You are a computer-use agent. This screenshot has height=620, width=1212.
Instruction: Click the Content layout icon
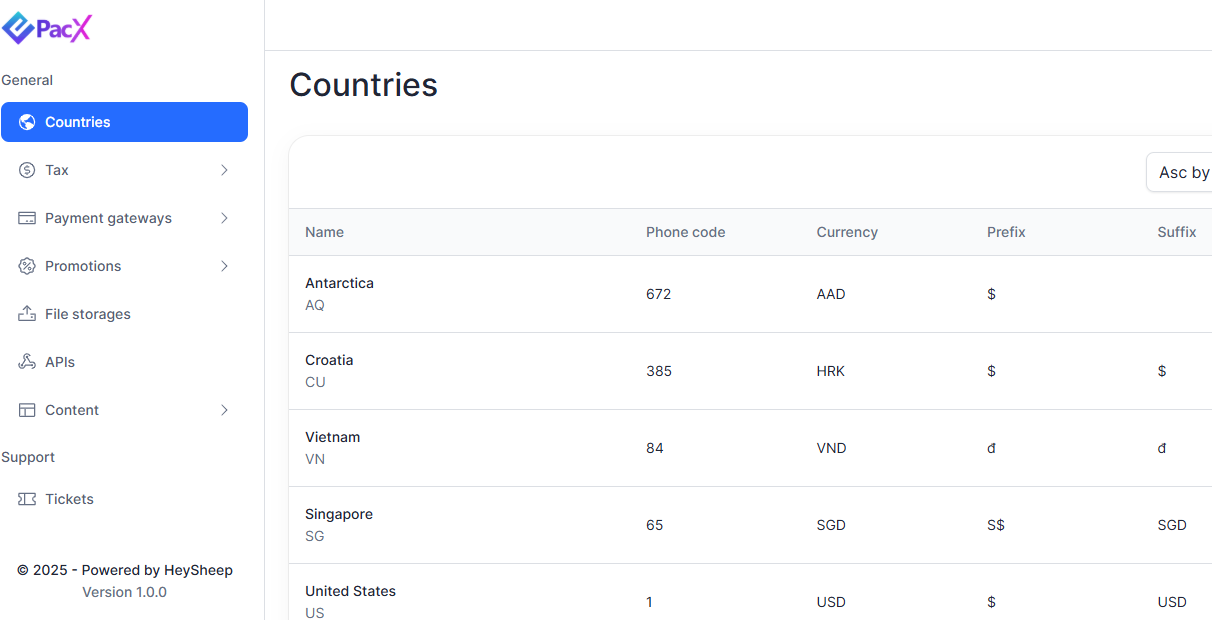(27, 410)
